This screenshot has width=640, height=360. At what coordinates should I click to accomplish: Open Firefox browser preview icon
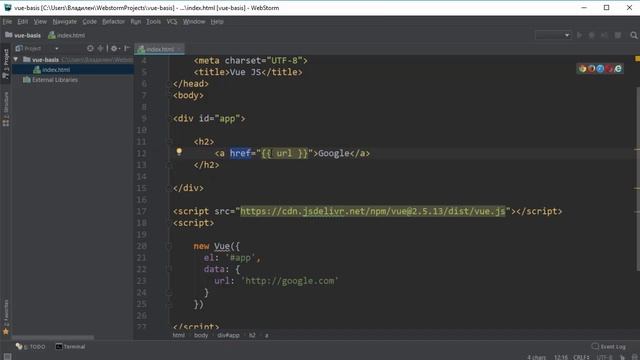[591, 69]
